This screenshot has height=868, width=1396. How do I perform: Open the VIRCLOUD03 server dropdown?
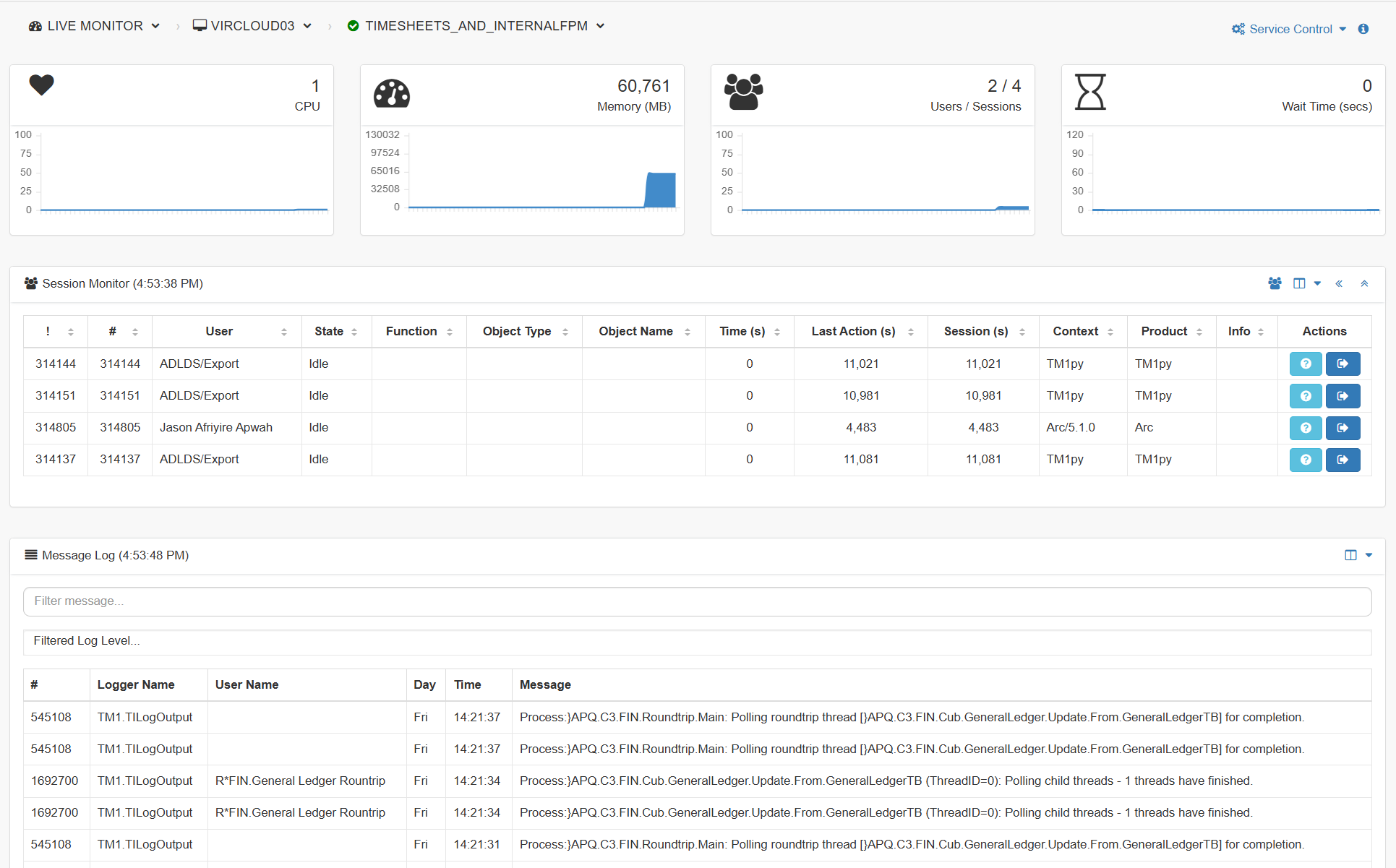click(x=252, y=26)
